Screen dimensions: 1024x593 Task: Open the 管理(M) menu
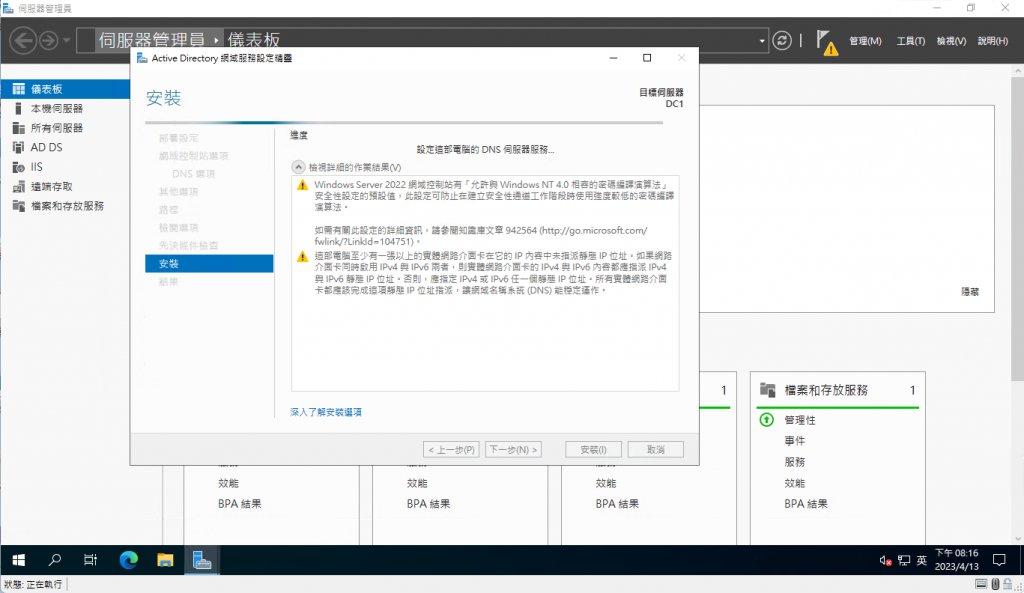point(865,41)
